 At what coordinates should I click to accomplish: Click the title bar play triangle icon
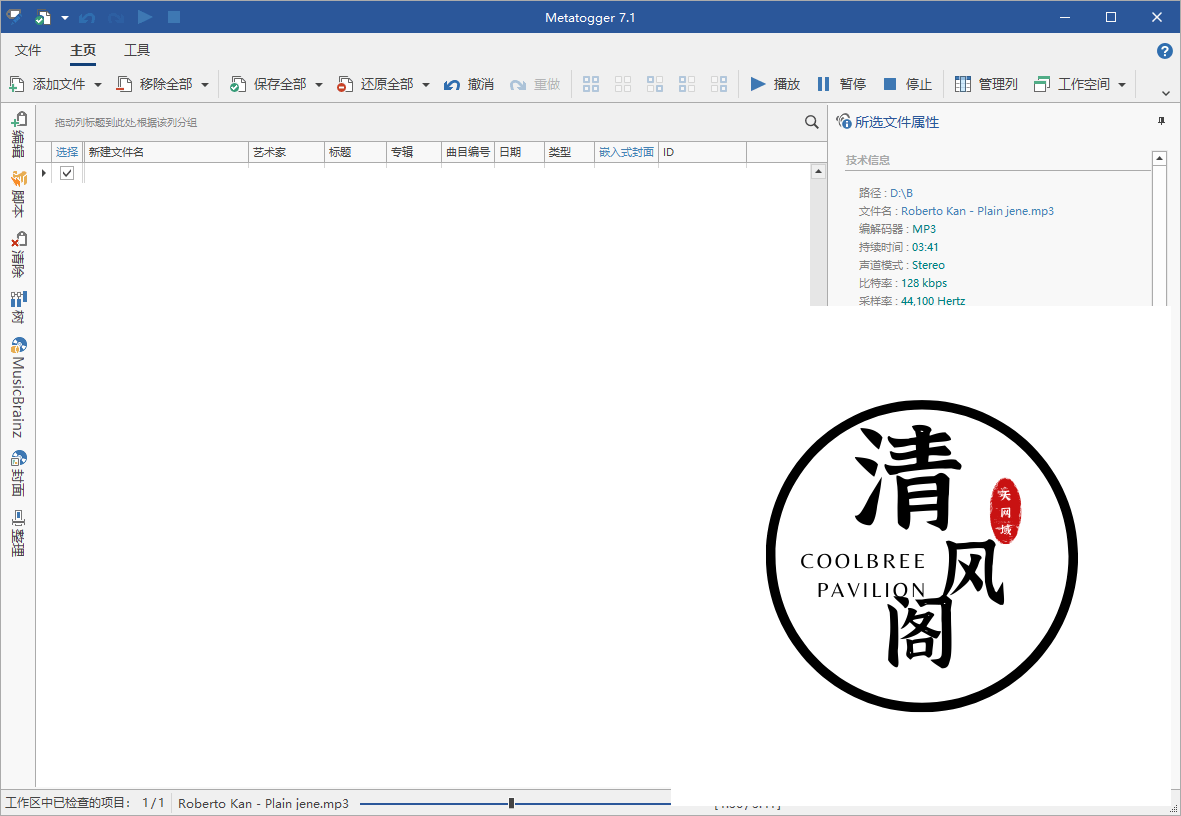pyautogui.click(x=145, y=17)
